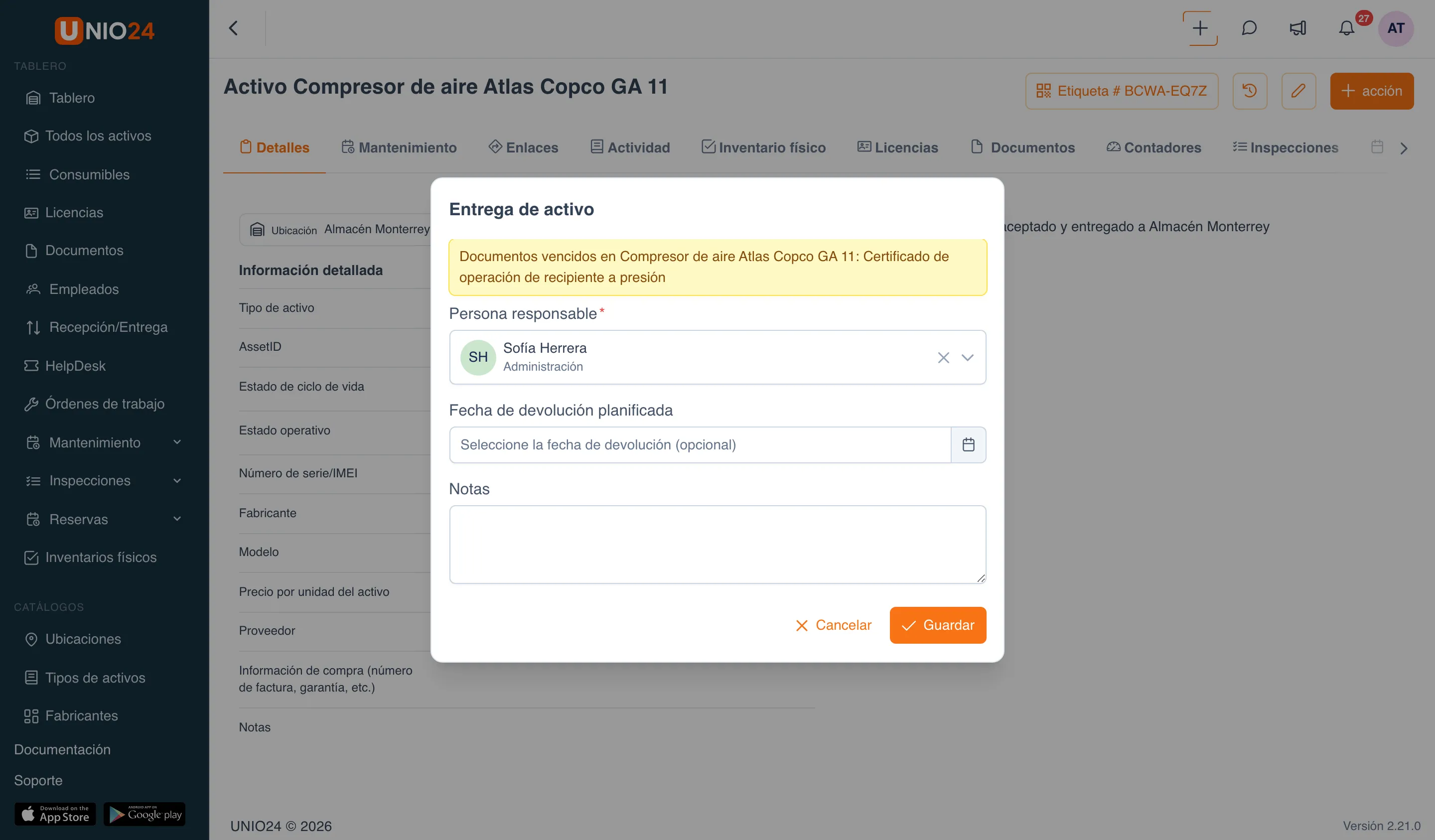Edit asset with pencil icon
This screenshot has width=1435, height=840.
[1298, 91]
